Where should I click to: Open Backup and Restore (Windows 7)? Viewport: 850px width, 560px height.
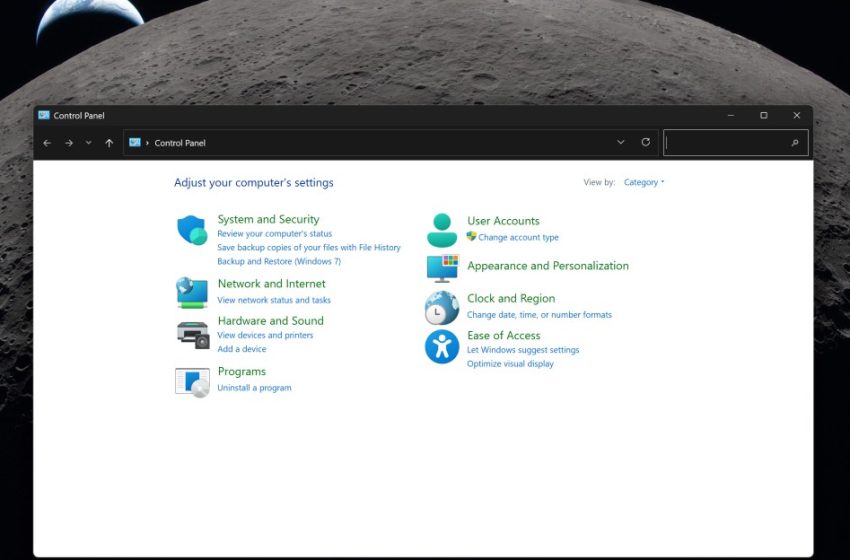coord(279,261)
